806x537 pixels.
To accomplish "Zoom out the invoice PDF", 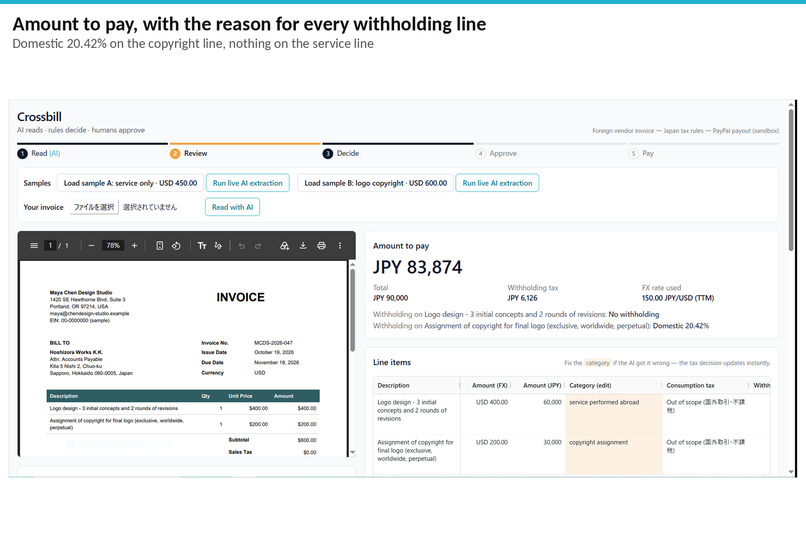I will click(x=91, y=246).
